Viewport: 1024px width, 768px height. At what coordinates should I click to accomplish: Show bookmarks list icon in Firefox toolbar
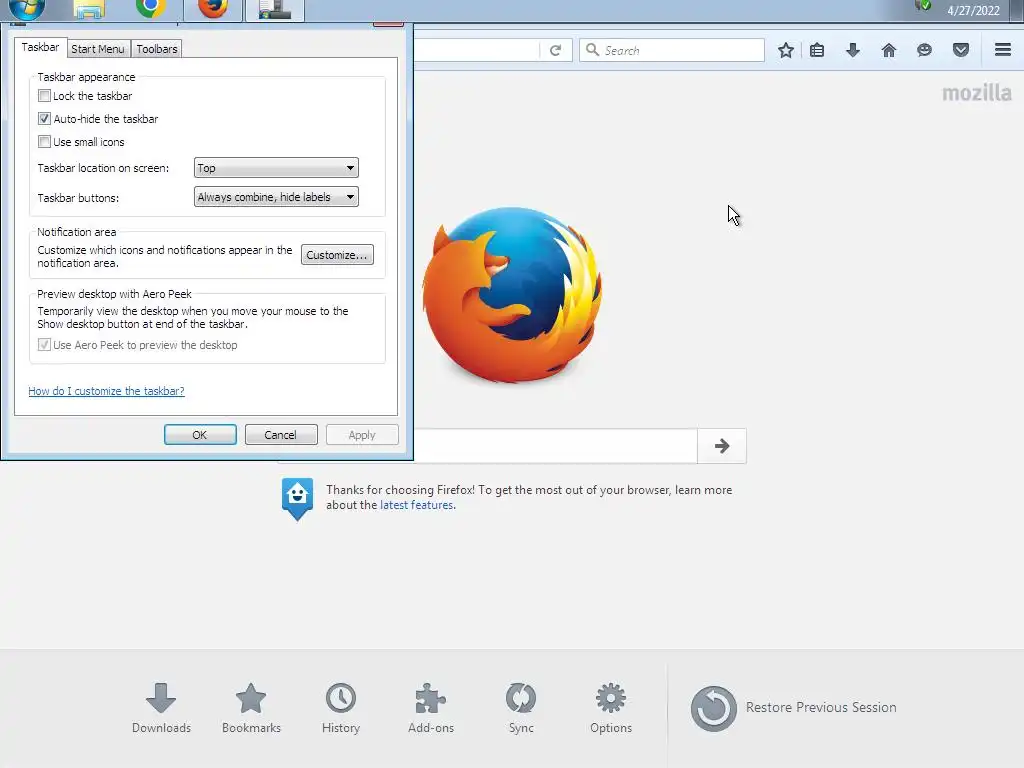(x=817, y=50)
